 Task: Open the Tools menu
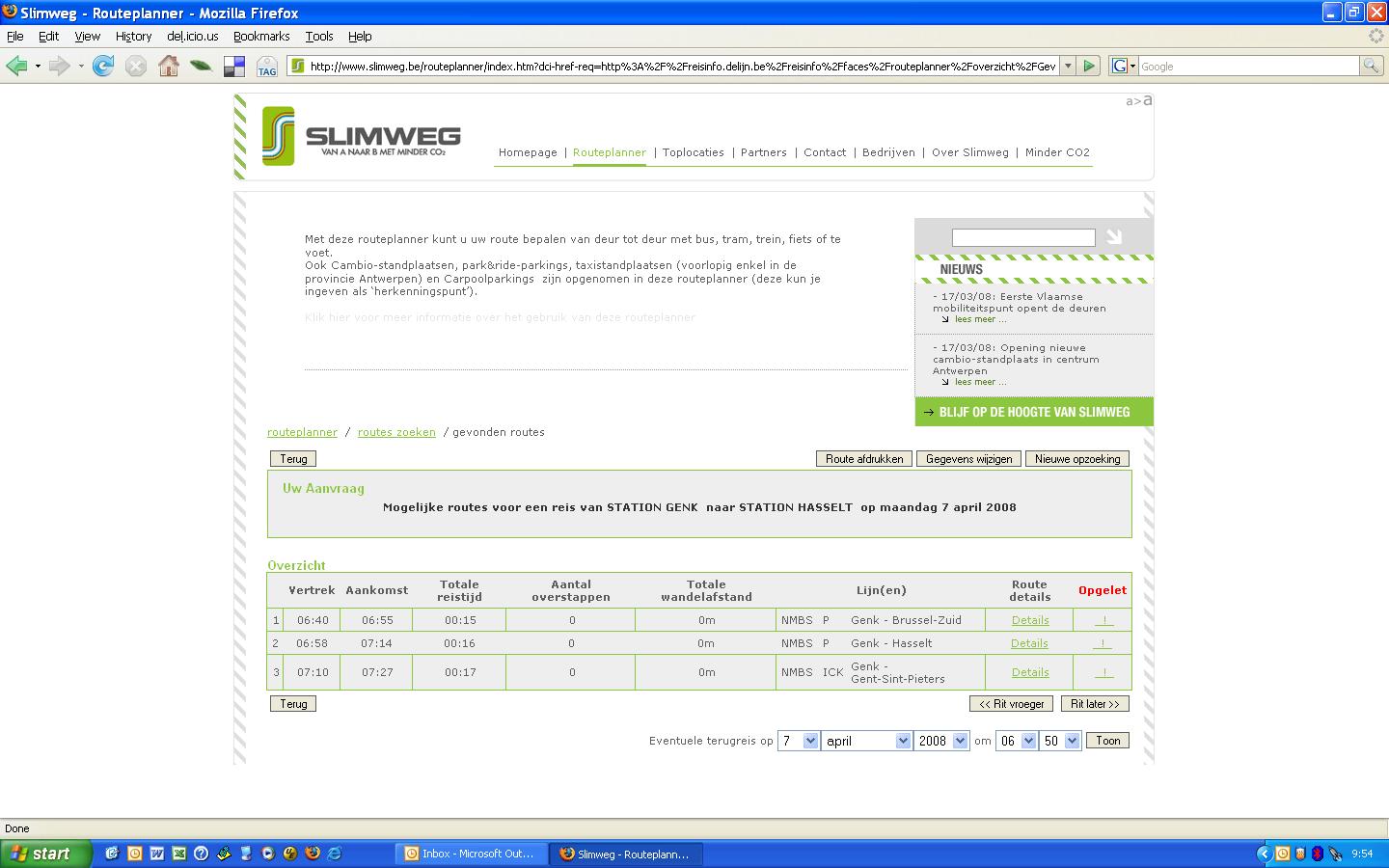click(x=319, y=36)
